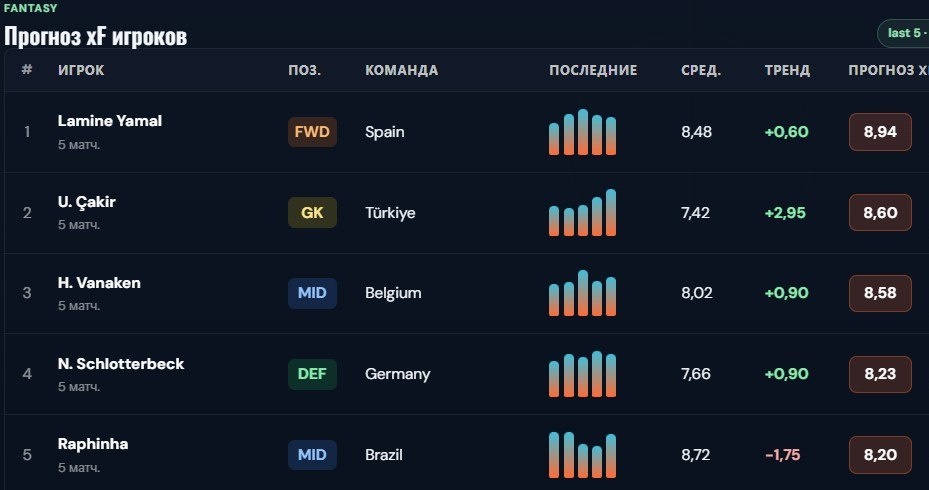929x490 pixels.
Task: Sort by the СРЕД. column header
Action: pyautogui.click(x=701, y=70)
